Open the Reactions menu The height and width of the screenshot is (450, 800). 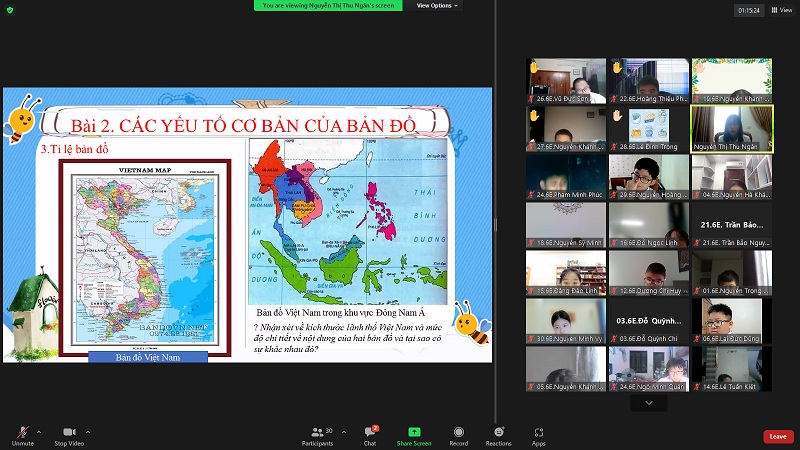click(x=498, y=434)
